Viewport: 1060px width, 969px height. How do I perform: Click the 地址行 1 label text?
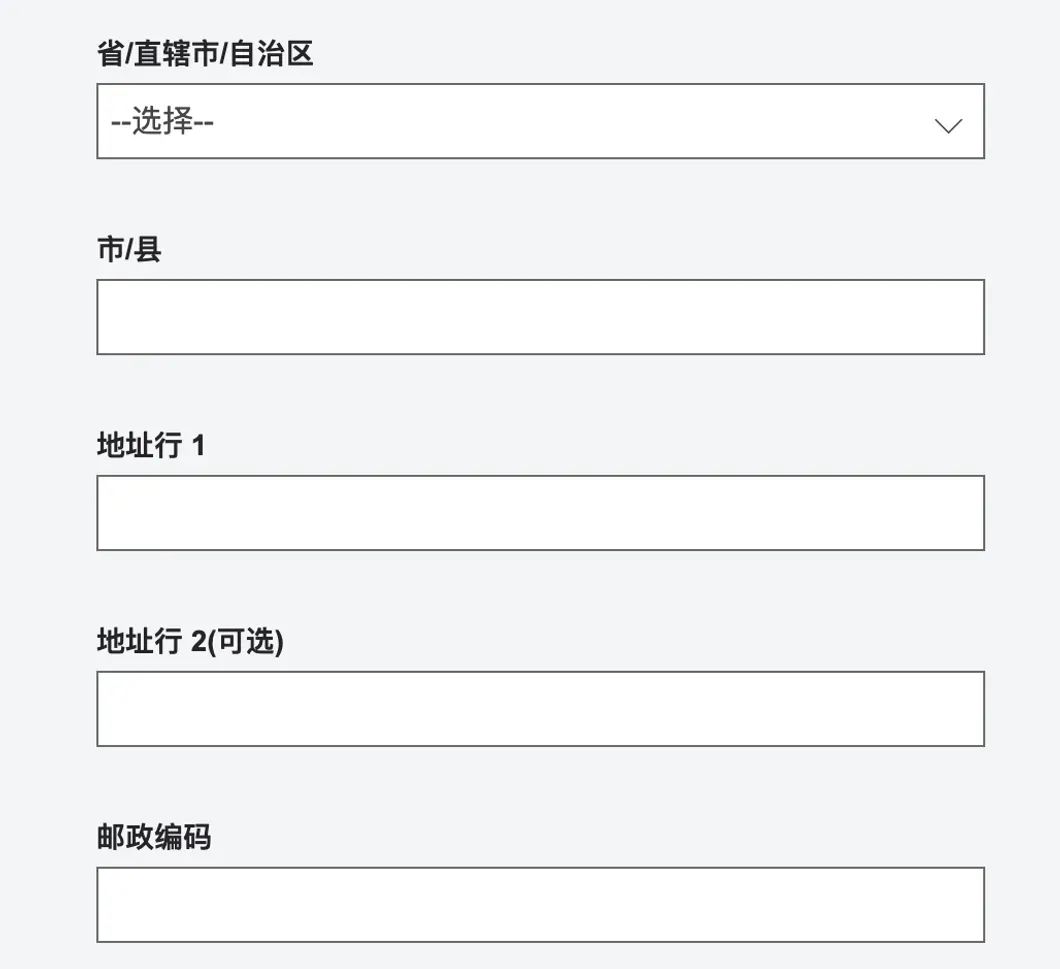151,445
